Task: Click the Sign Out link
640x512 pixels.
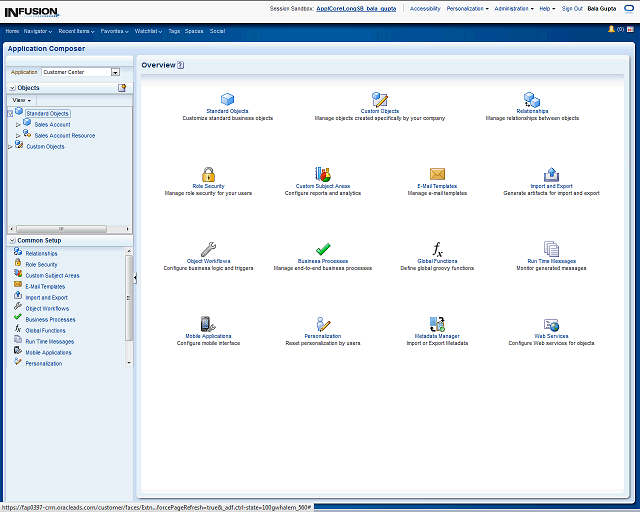Action: (x=572, y=8)
